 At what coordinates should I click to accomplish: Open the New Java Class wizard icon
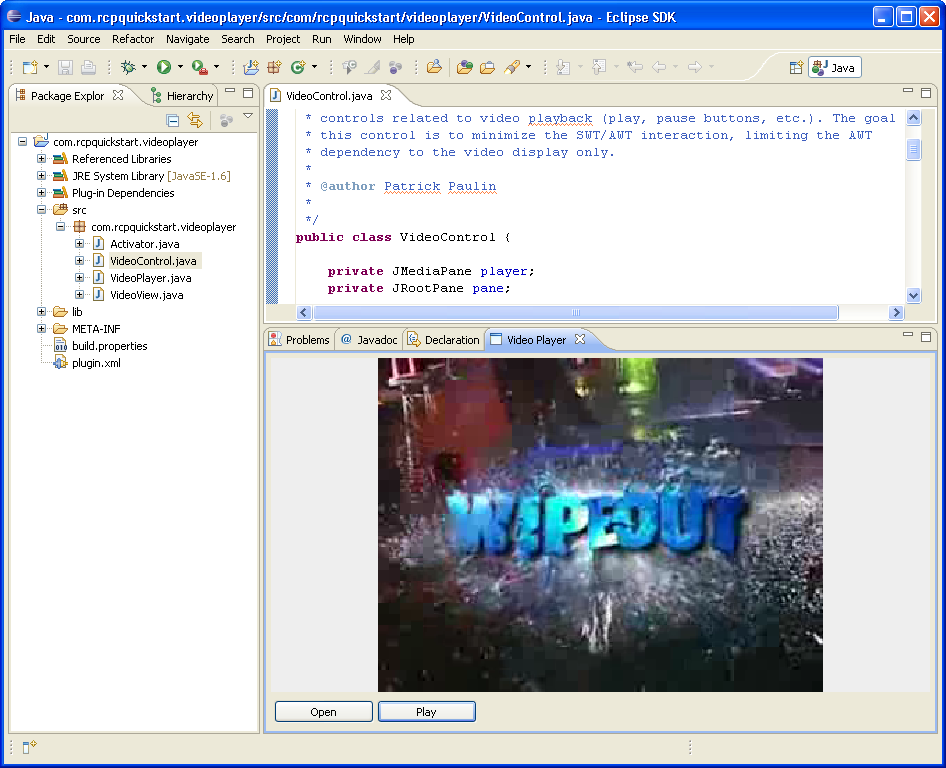[297, 67]
